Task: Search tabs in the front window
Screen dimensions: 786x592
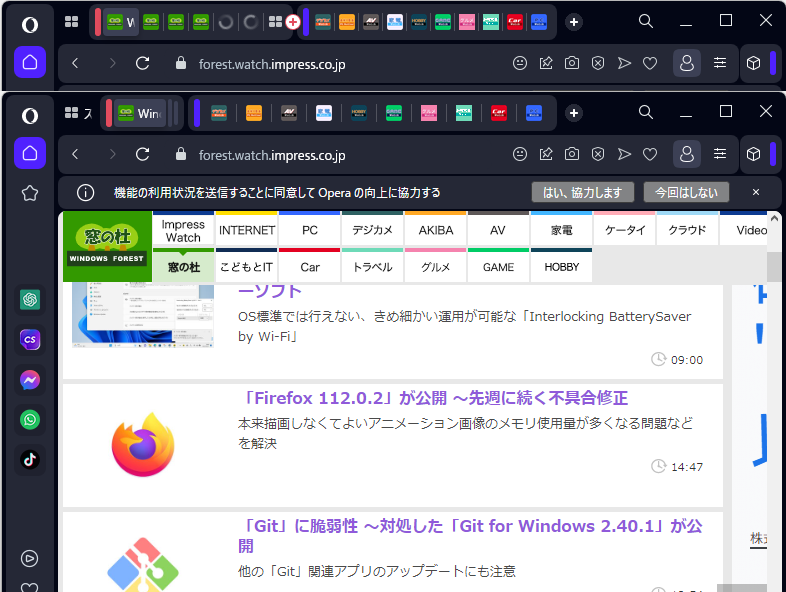Action: coord(646,112)
